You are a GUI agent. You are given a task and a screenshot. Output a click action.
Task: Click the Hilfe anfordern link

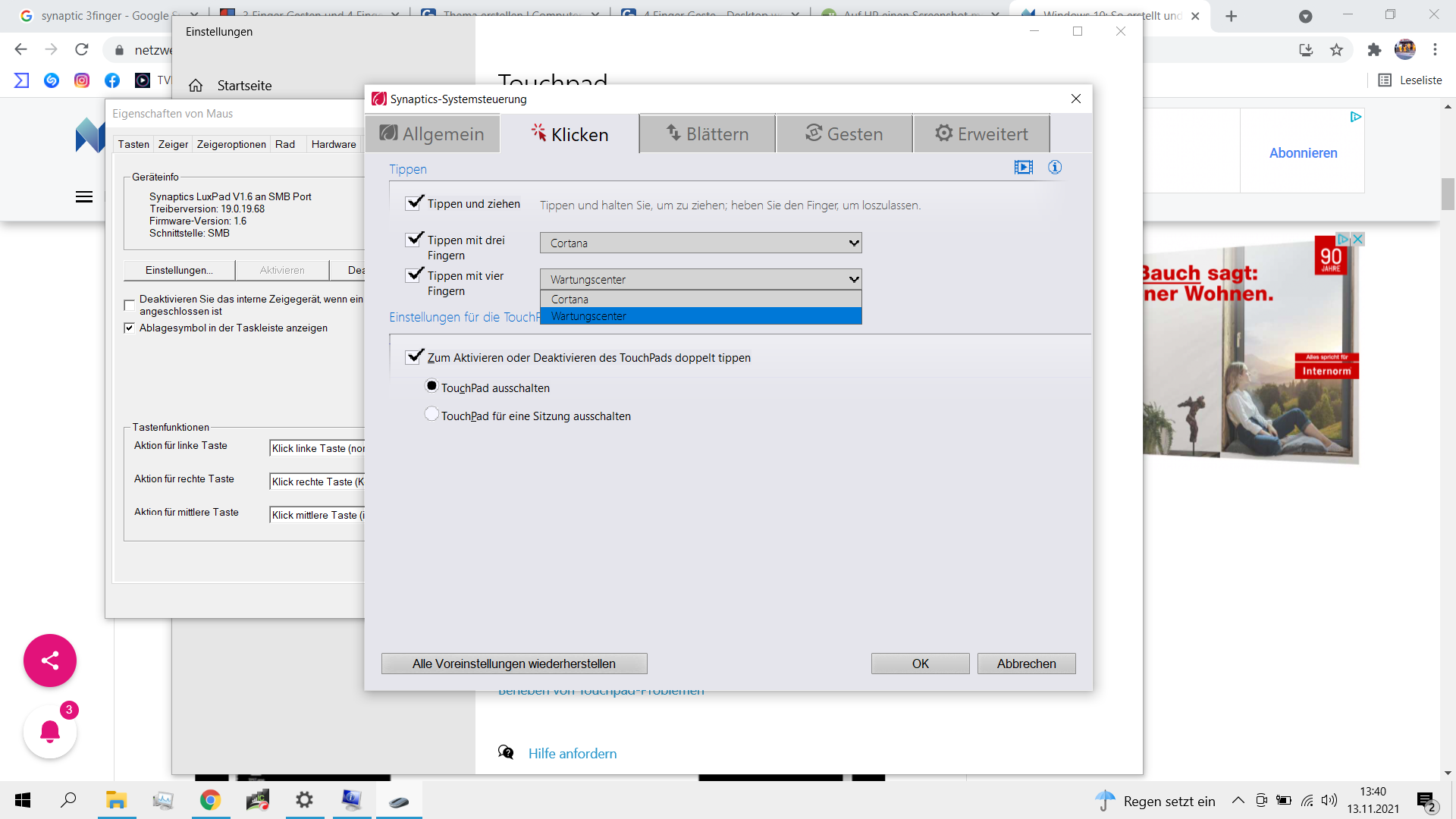(572, 753)
